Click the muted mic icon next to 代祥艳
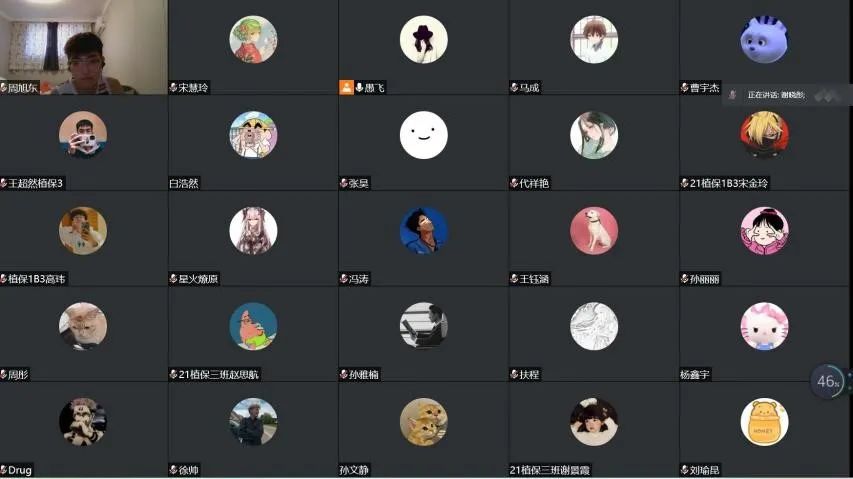The height and width of the screenshot is (479, 853). click(514, 183)
